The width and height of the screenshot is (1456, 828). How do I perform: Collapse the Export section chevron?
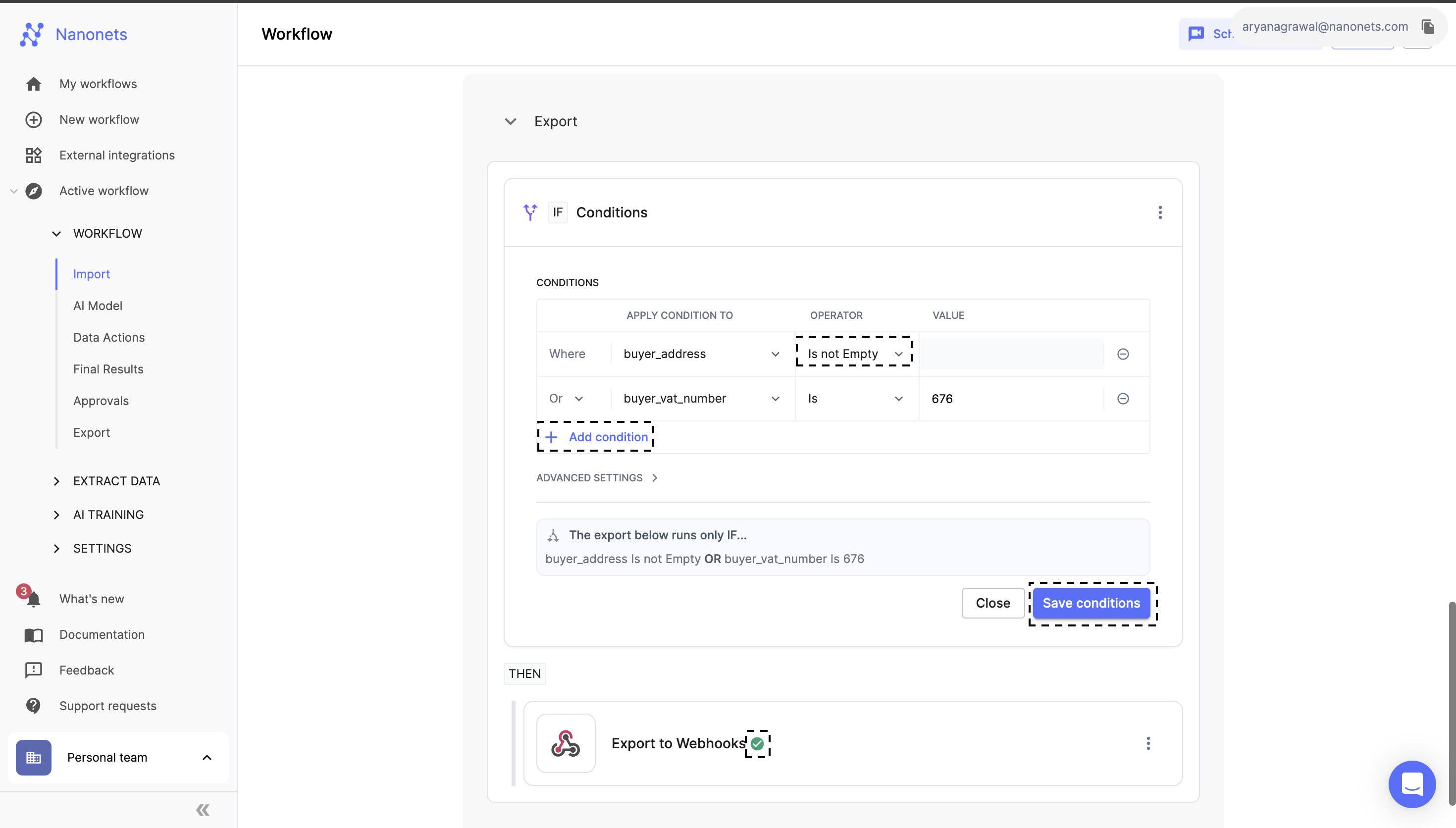coord(511,121)
